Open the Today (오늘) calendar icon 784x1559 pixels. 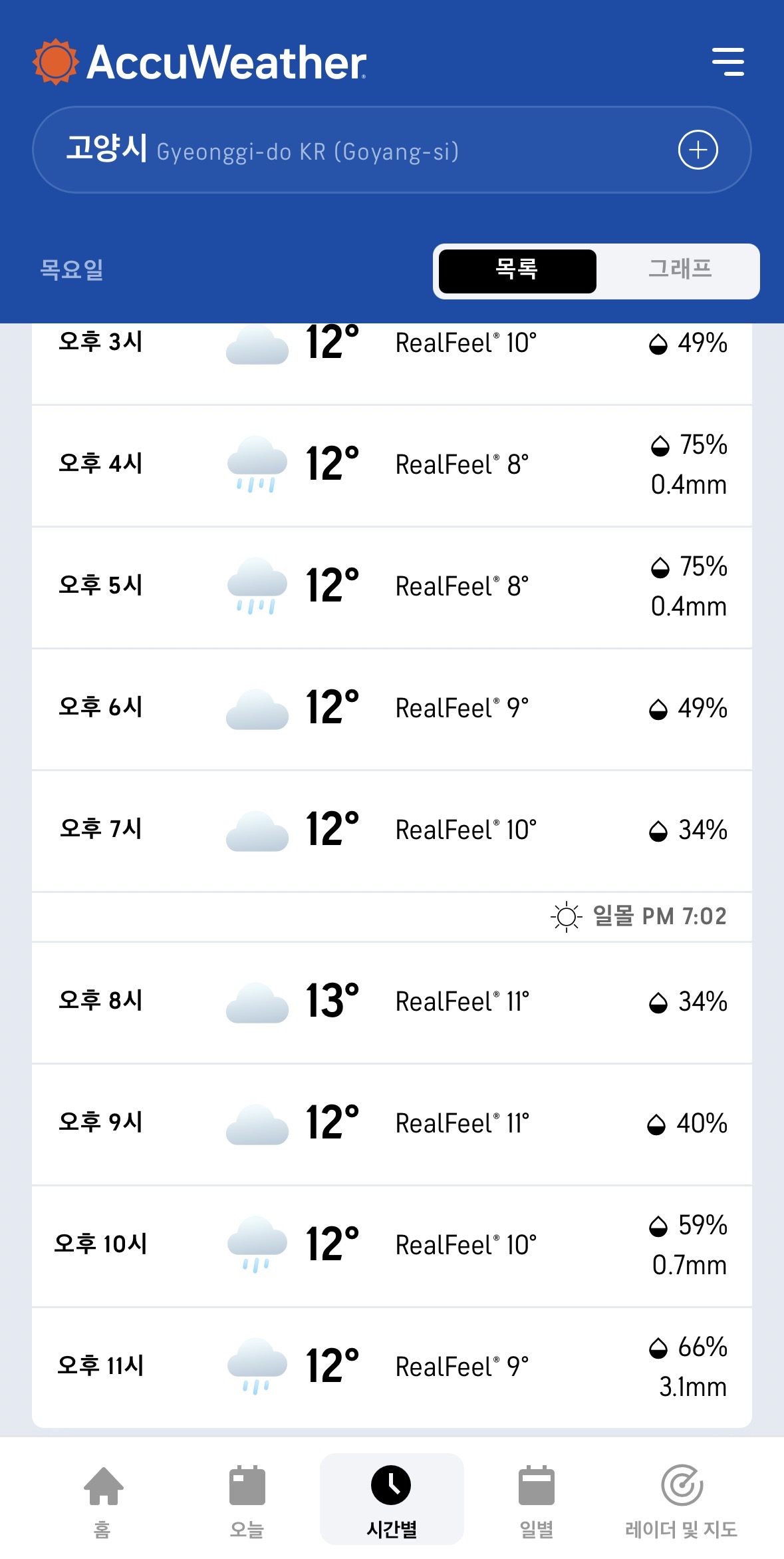[x=247, y=1486]
